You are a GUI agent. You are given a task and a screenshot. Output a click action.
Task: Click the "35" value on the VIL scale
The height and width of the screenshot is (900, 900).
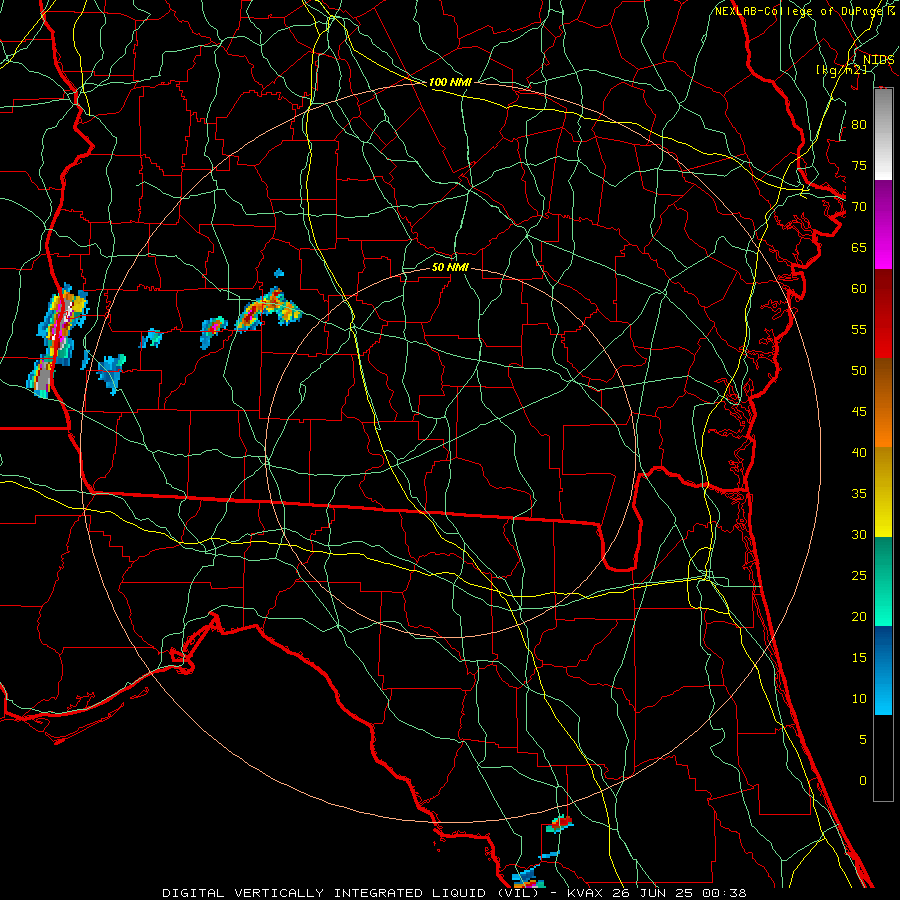[859, 494]
